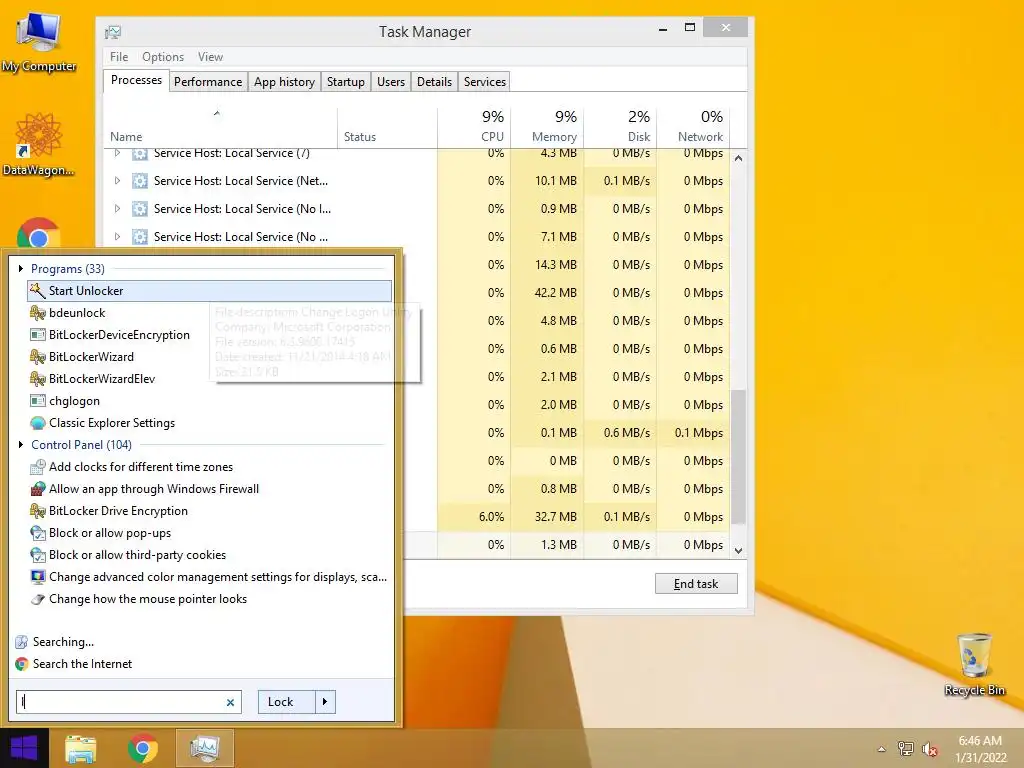Click the 0.6 MB/s disk cell

point(620,432)
